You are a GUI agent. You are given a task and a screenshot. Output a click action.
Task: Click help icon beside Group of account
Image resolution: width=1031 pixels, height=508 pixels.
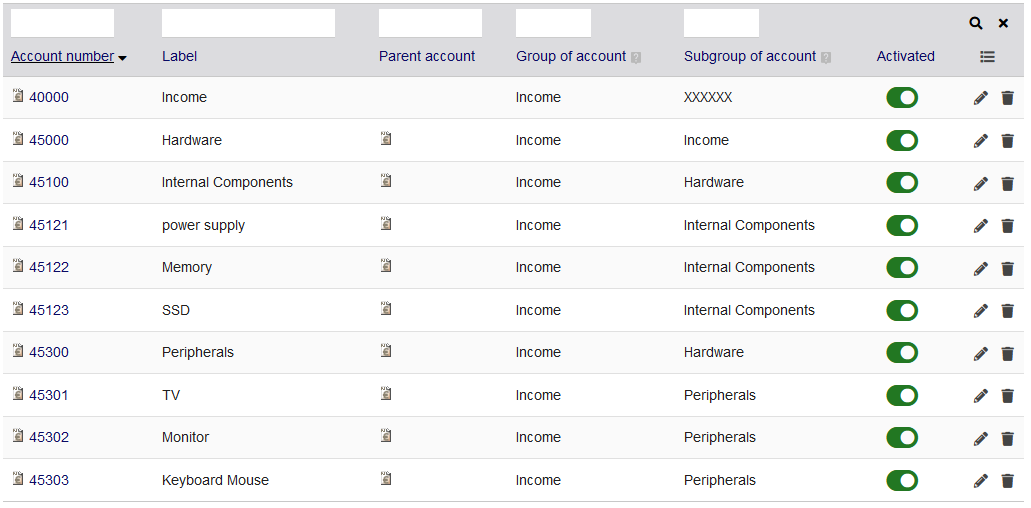tap(636, 58)
